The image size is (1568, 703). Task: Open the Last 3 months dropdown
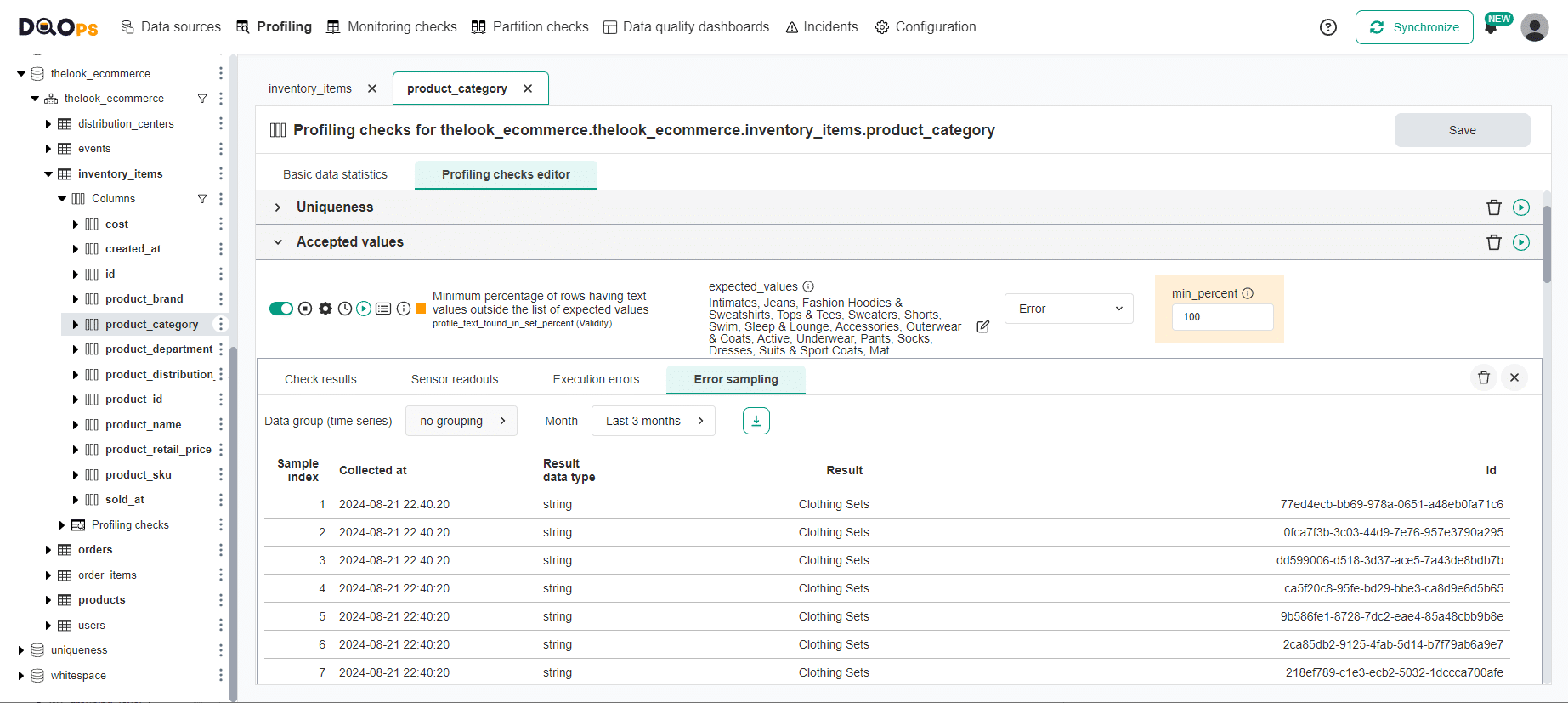click(654, 421)
